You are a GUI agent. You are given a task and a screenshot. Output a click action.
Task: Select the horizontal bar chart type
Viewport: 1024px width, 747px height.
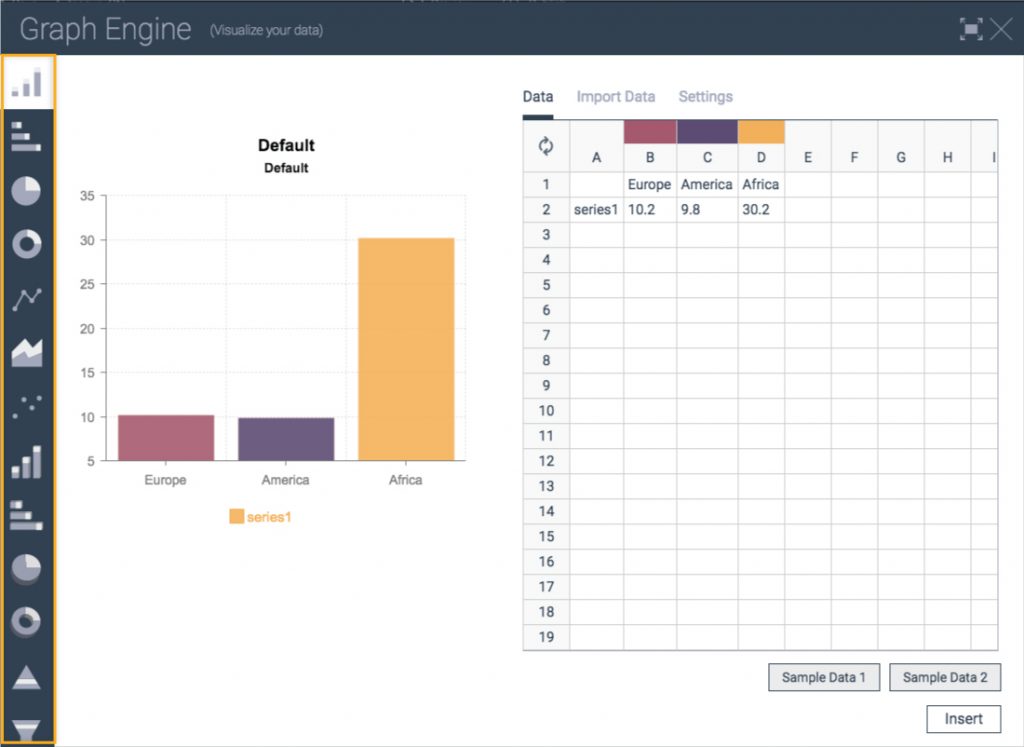[27, 137]
